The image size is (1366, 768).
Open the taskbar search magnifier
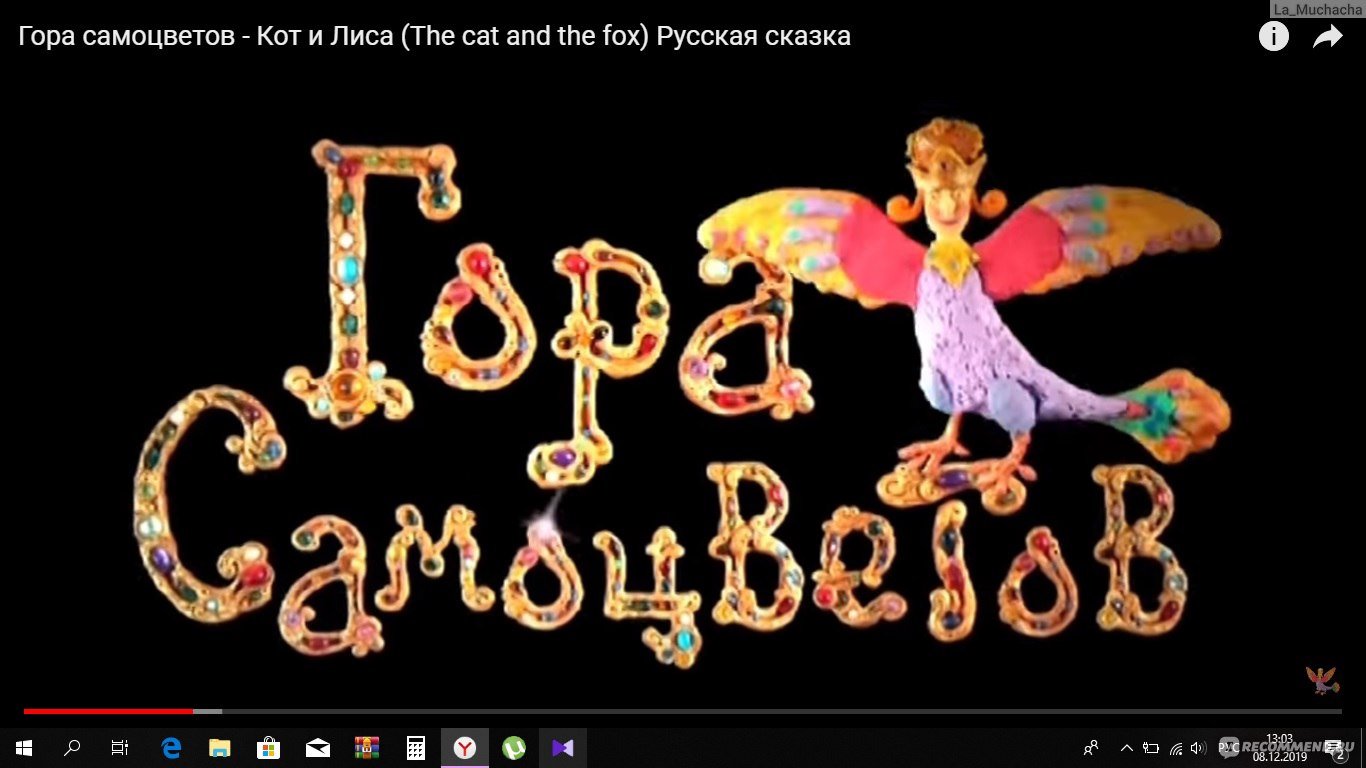click(72, 747)
